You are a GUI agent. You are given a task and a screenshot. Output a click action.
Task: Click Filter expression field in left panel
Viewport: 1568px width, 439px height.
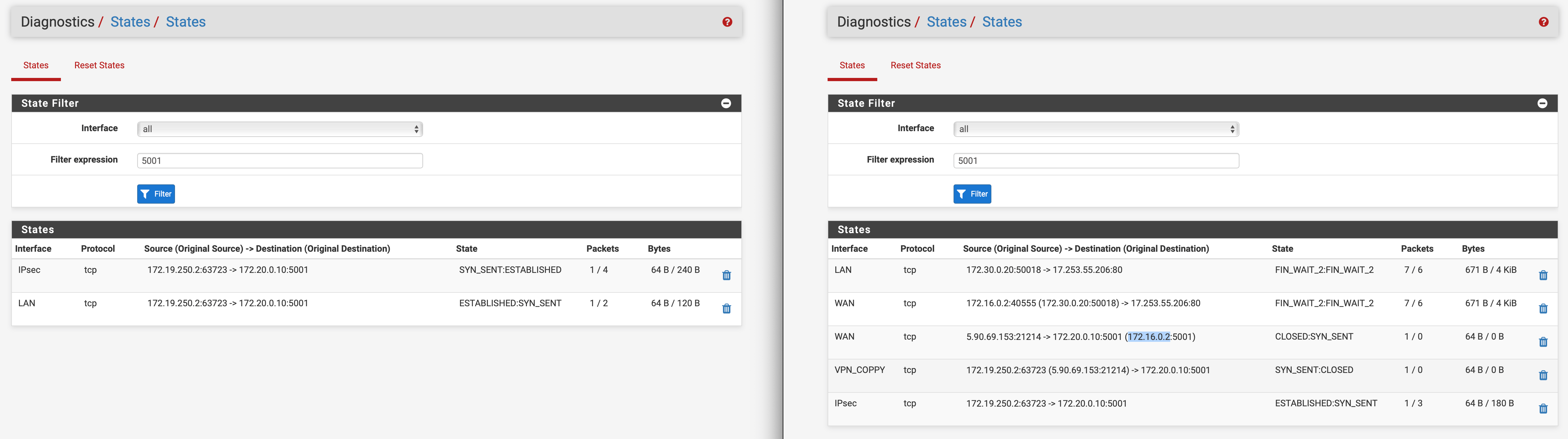tap(280, 161)
